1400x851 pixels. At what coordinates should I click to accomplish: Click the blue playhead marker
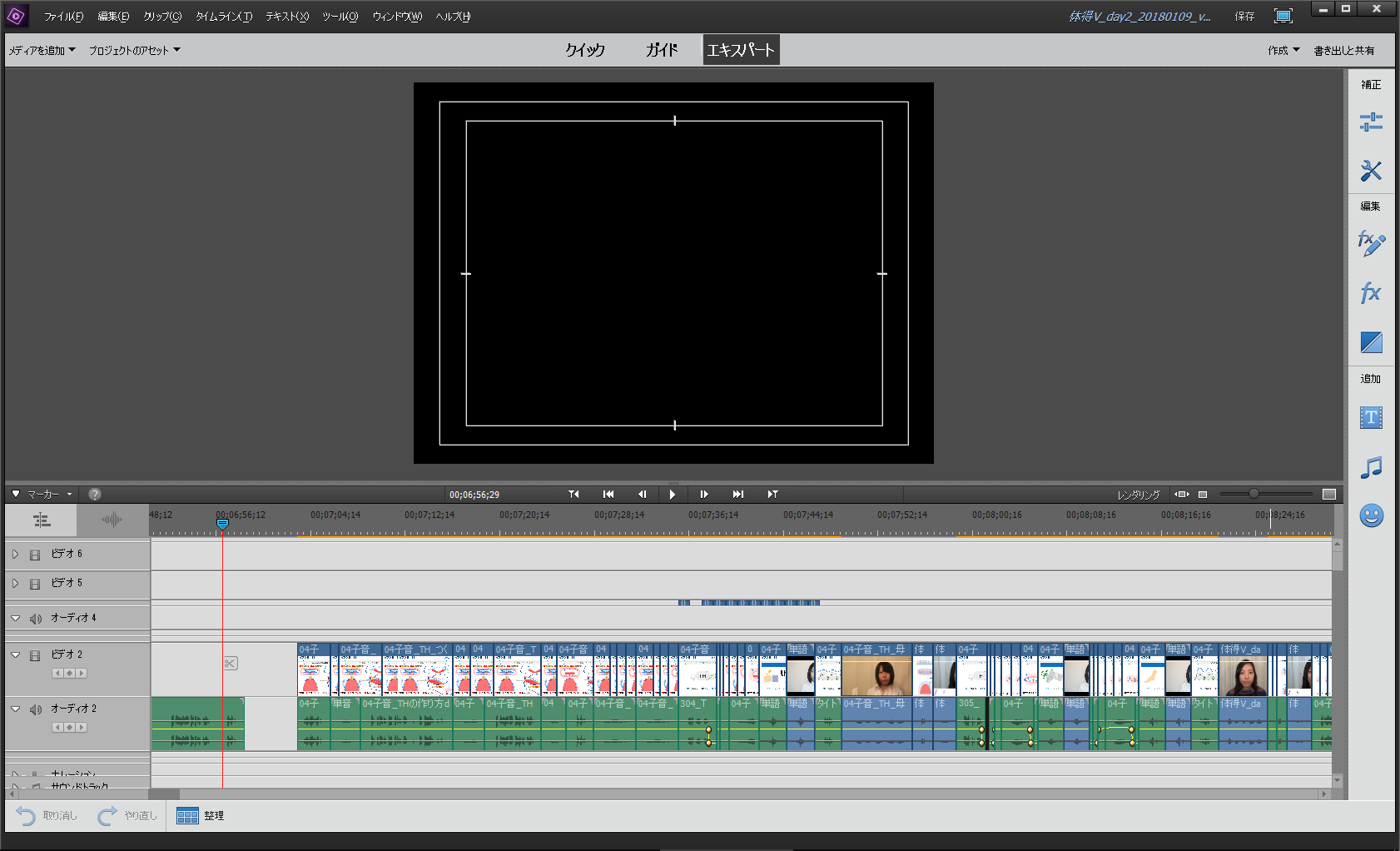(222, 524)
